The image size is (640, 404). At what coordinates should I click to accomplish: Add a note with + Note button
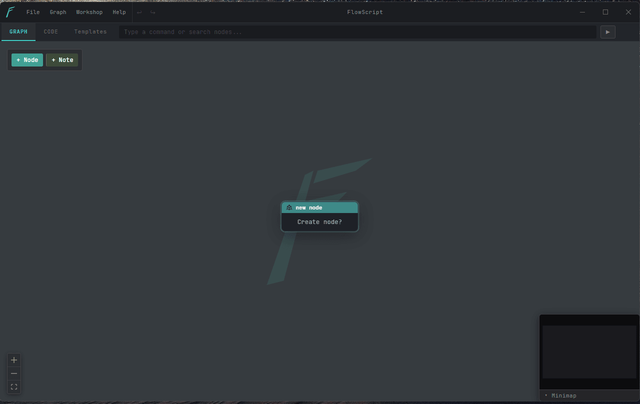click(62, 60)
